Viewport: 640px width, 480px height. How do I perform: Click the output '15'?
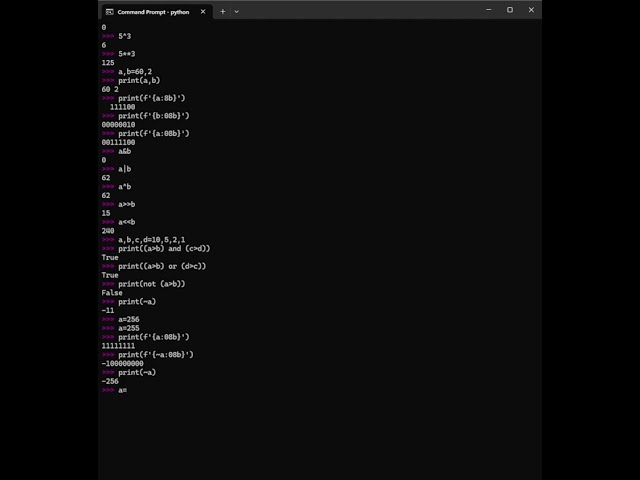click(106, 213)
